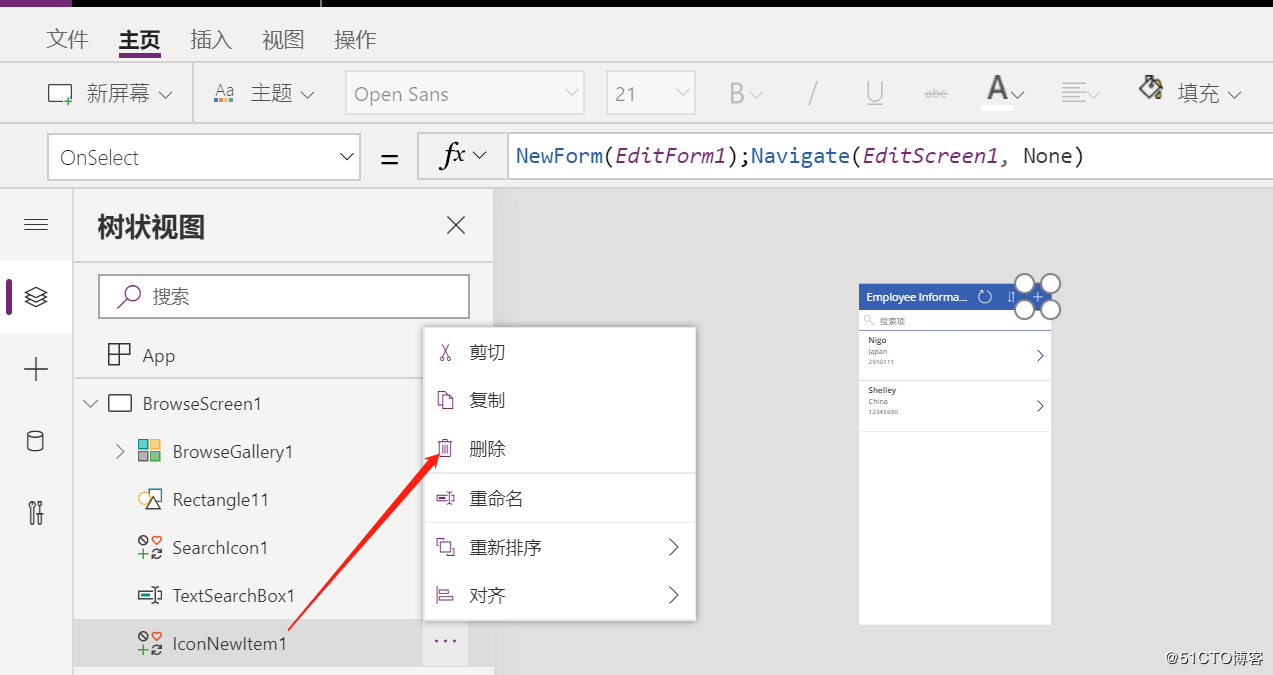Click the sort icon in app preview

[1011, 297]
